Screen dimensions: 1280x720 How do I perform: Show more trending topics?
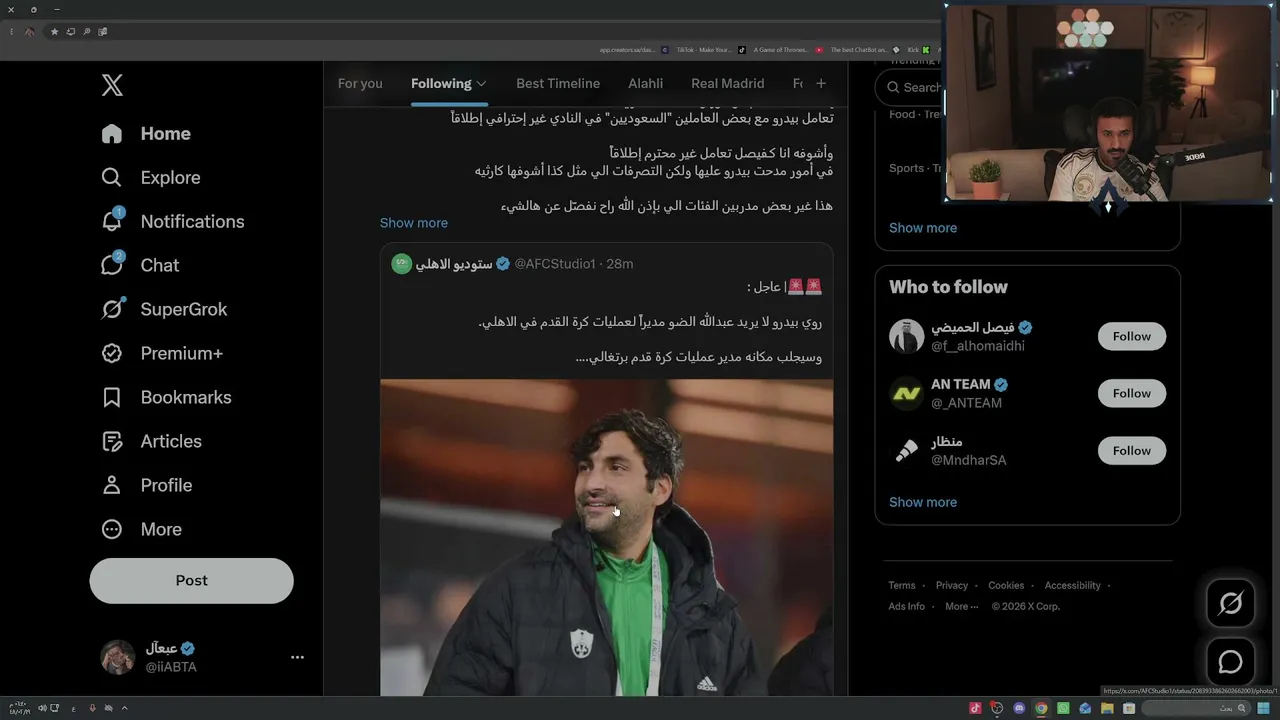tap(923, 228)
